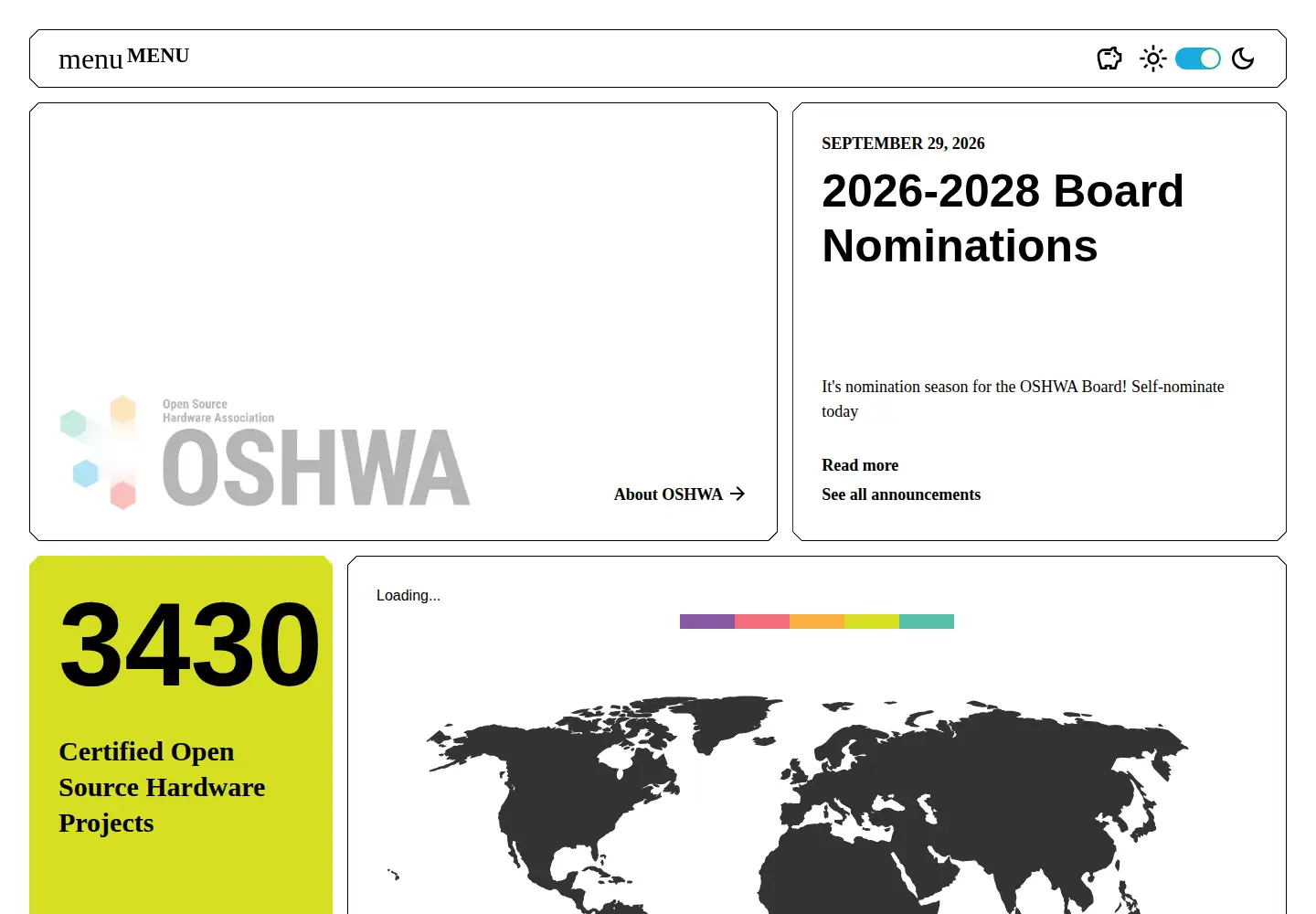The image size is (1316, 914).
Task: Click the Loading... status text
Action: [x=409, y=596]
